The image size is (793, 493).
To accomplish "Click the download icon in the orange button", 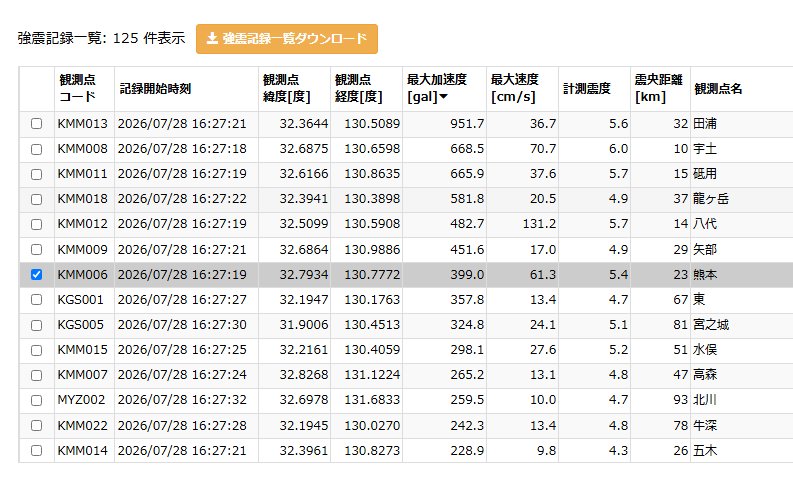I will [212, 38].
